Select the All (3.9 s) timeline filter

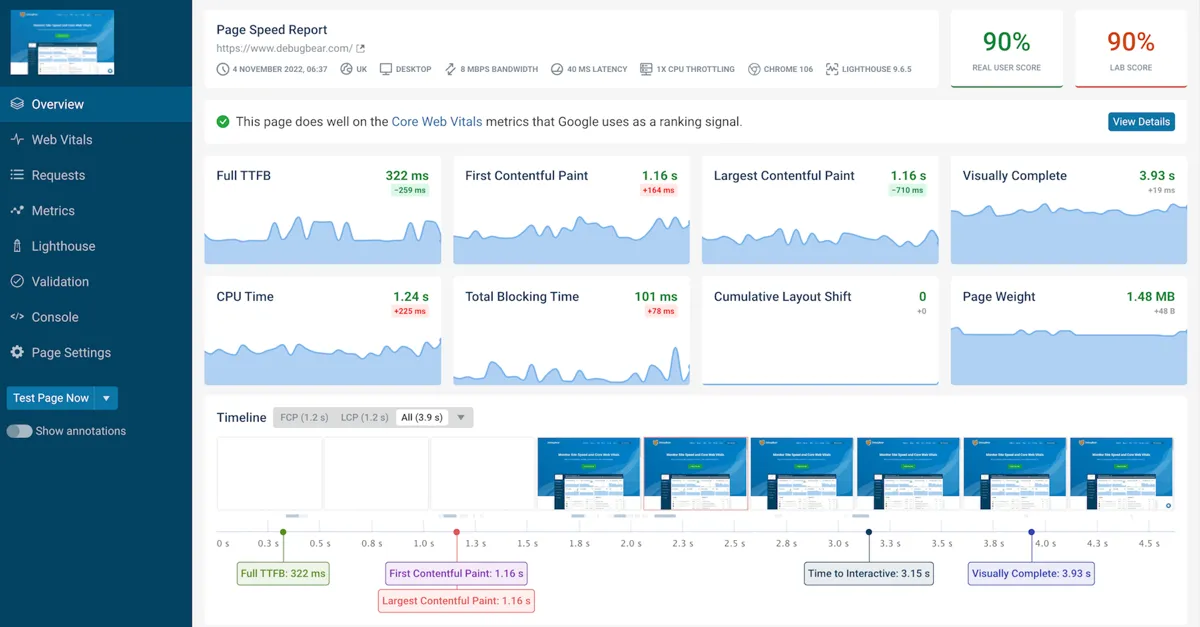click(x=422, y=418)
